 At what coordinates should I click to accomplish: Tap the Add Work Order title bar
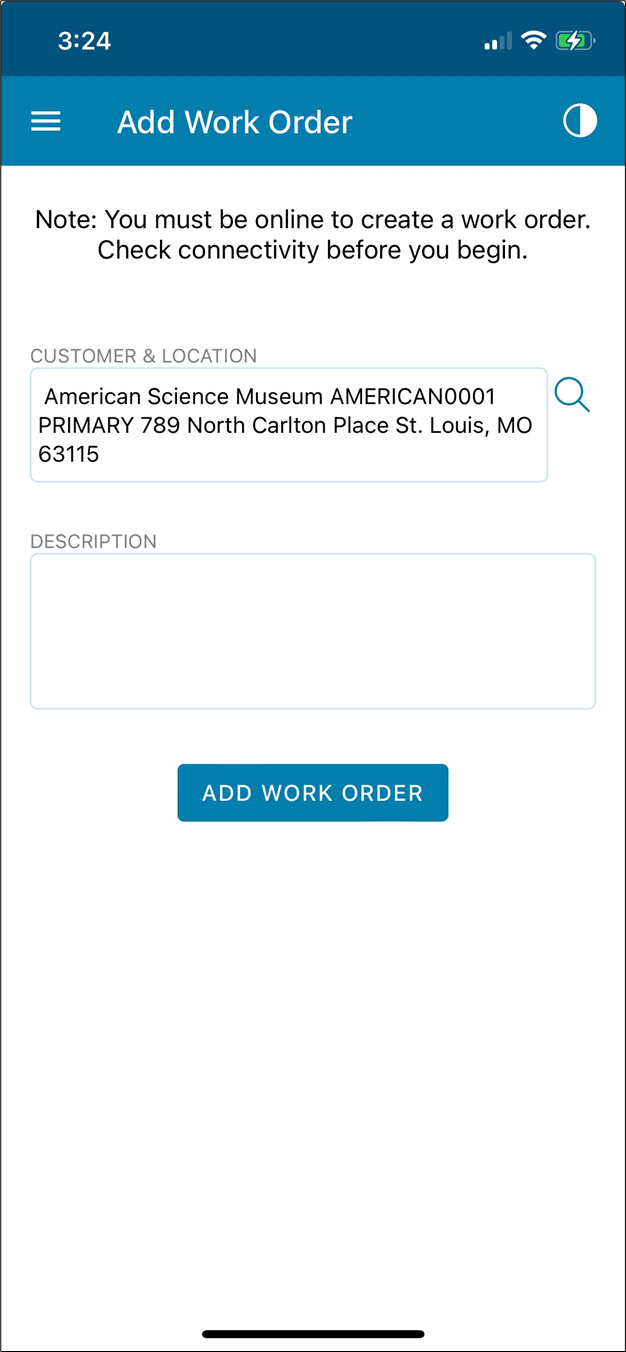(x=234, y=121)
